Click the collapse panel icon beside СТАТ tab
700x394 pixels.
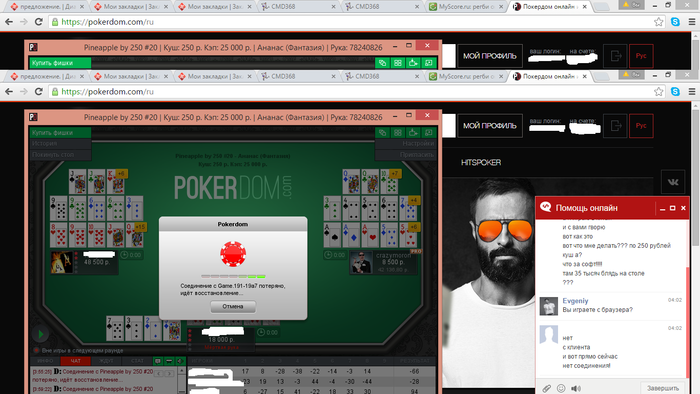click(x=169, y=361)
